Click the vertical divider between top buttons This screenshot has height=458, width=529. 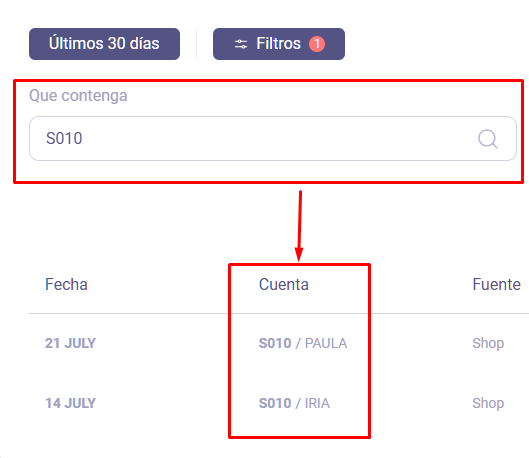point(196,44)
